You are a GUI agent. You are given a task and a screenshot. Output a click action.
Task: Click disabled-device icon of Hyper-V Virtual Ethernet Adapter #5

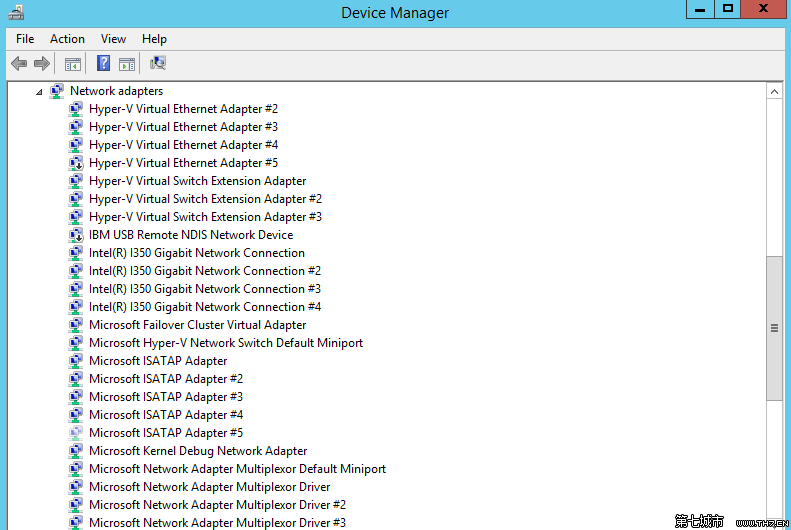tap(76, 163)
